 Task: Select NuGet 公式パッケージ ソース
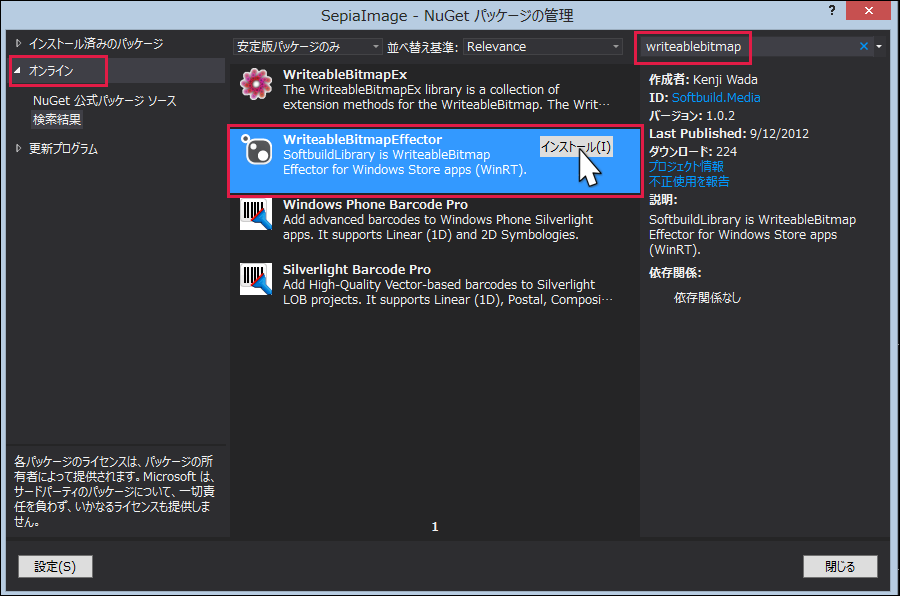point(104,100)
